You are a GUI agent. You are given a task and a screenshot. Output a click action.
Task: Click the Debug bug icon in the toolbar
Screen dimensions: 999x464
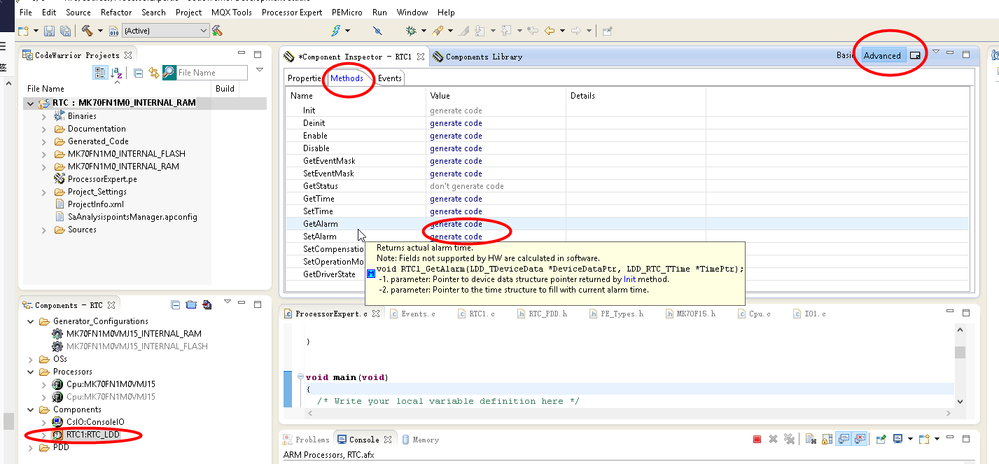coord(411,31)
